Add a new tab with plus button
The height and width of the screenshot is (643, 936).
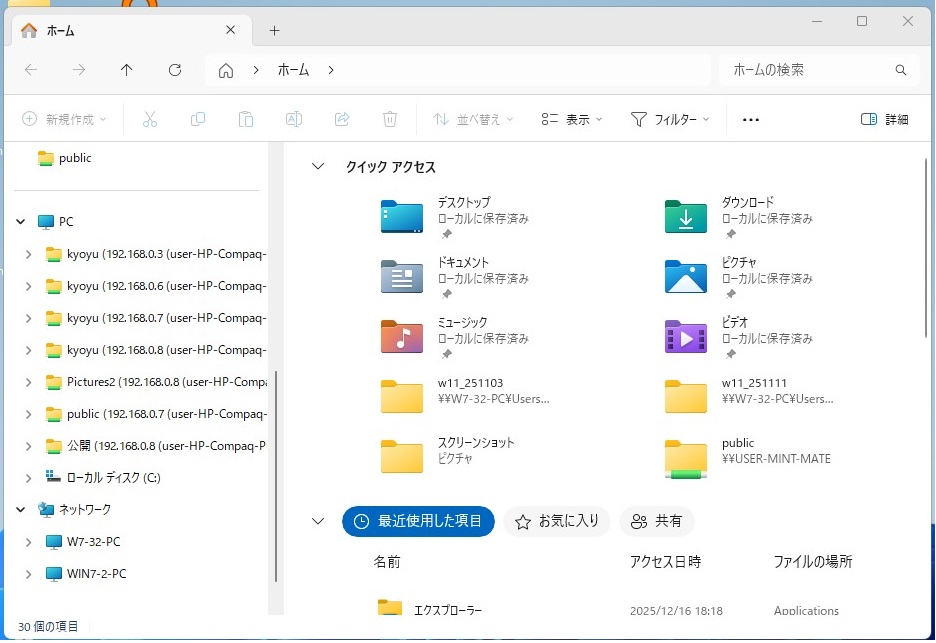click(275, 31)
